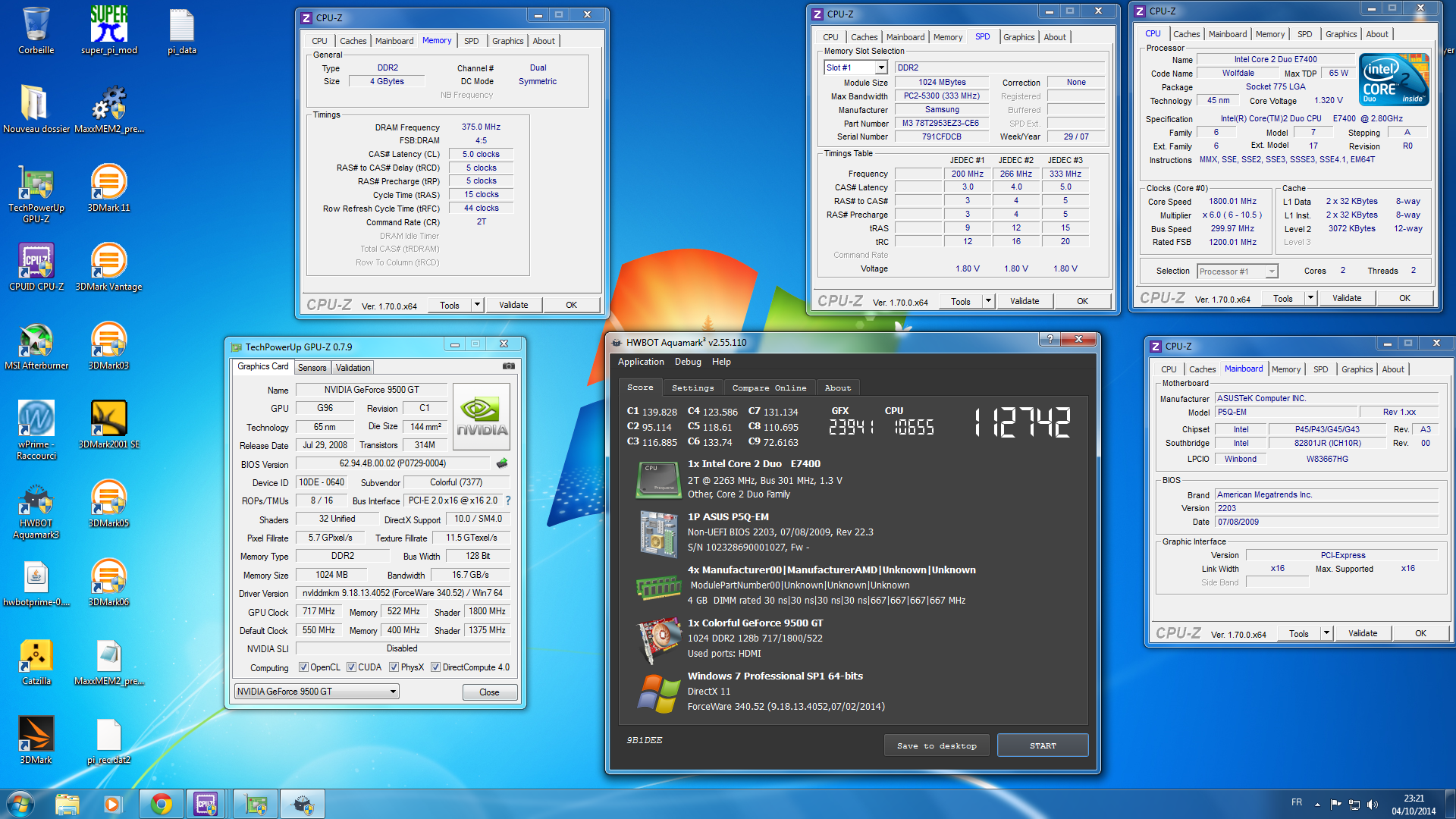Click the Bus Interface question mark in GPU-Z
The width and height of the screenshot is (1456, 819).
508,500
